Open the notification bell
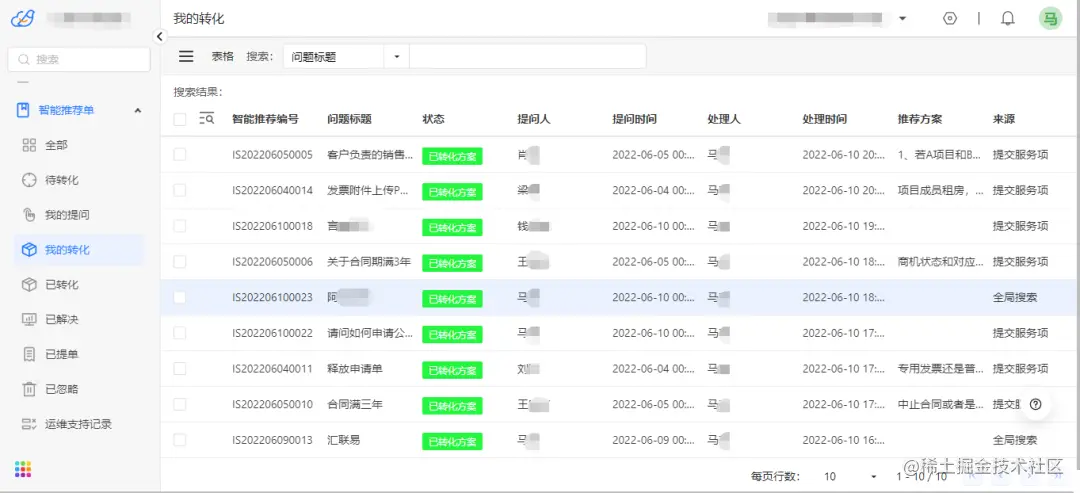This screenshot has height=493, width=1080. point(1008,19)
